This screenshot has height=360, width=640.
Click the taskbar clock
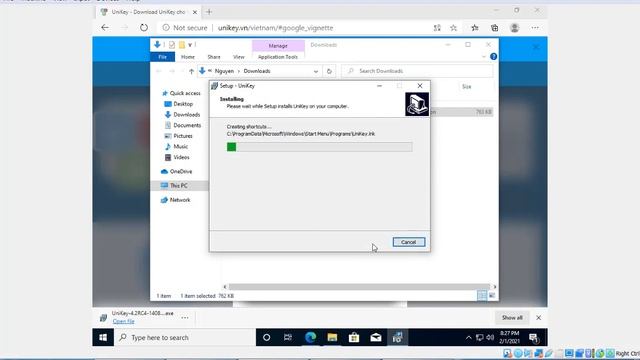[509, 338]
